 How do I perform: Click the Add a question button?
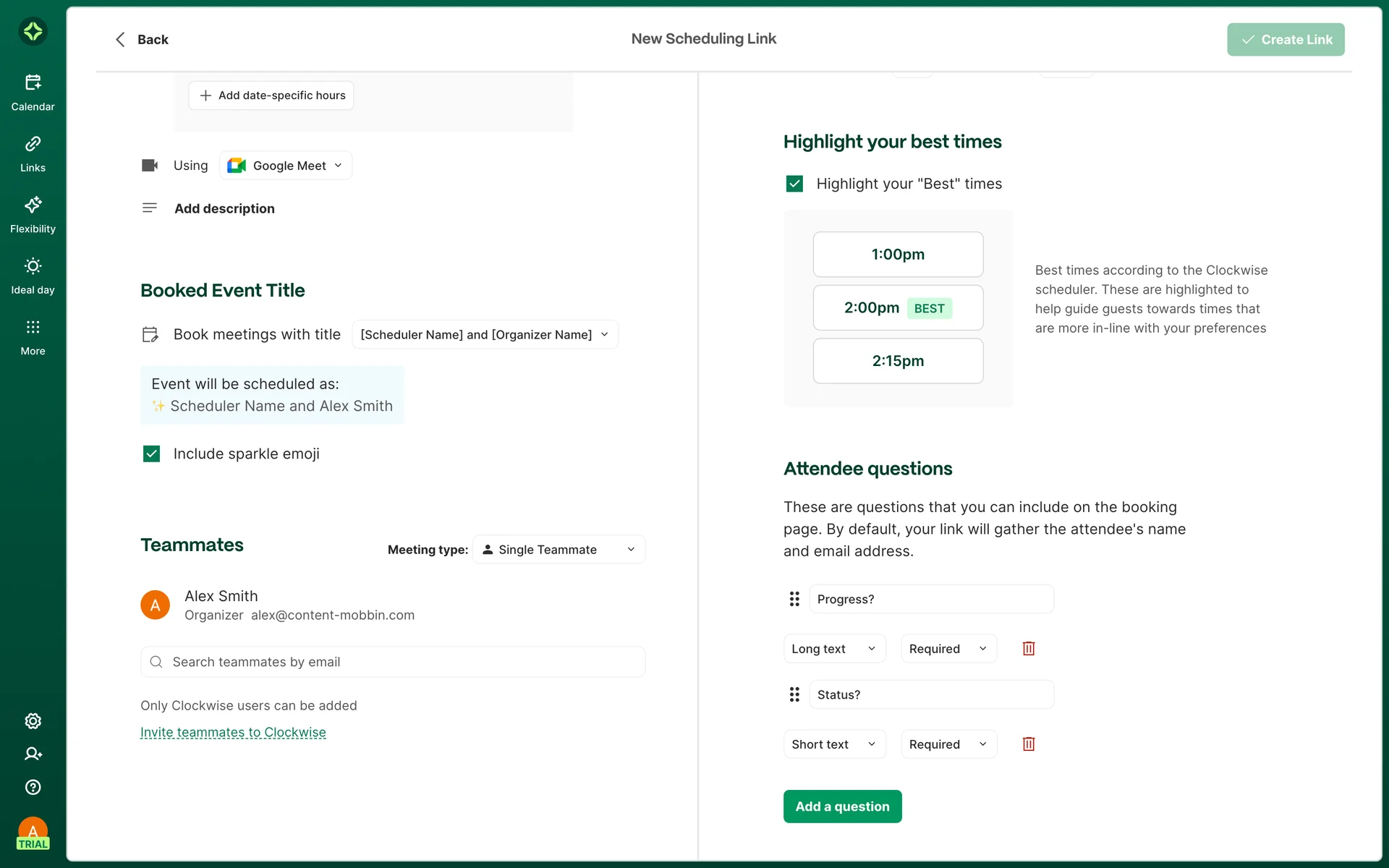coord(842,806)
